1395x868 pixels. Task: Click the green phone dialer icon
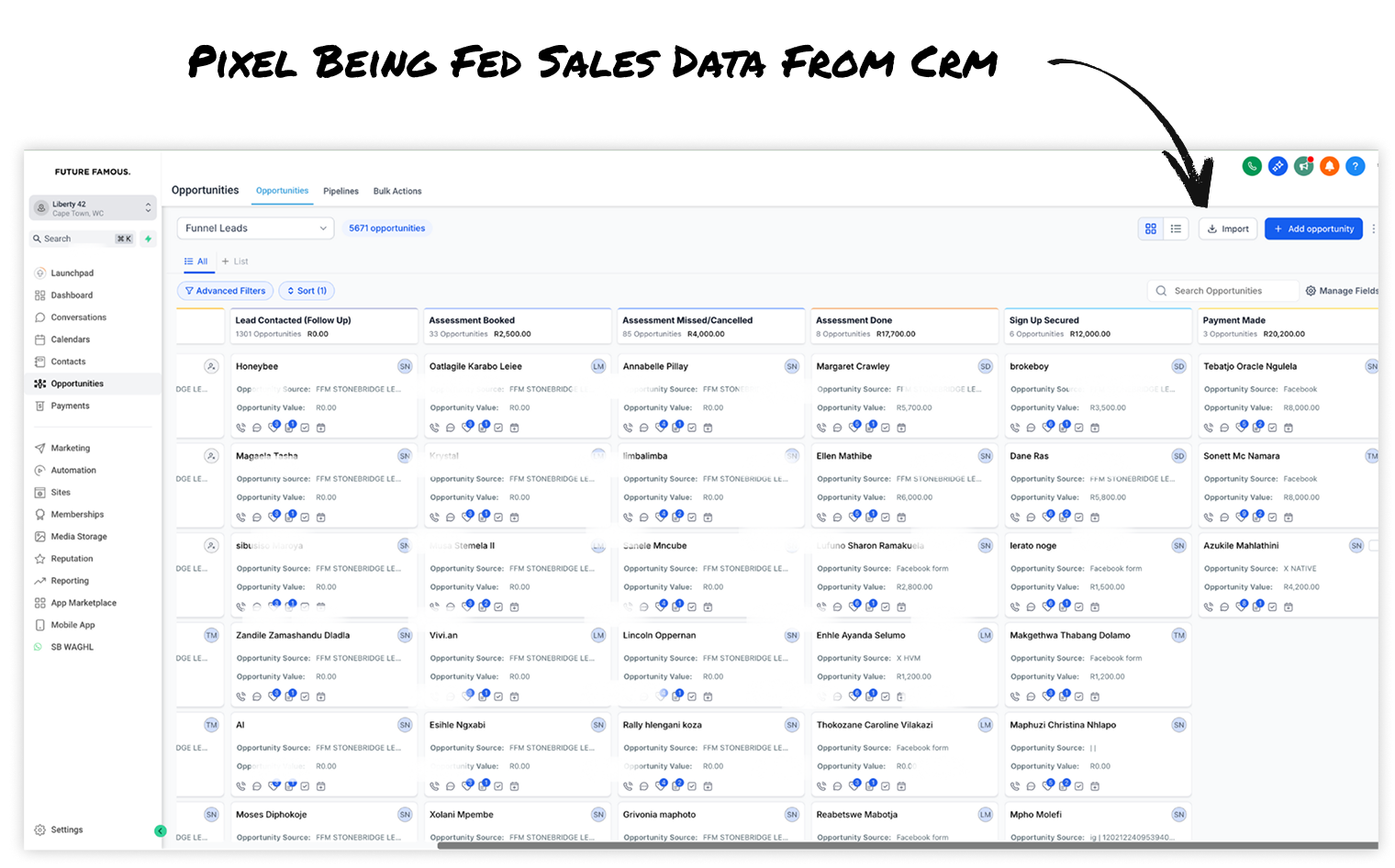click(1251, 166)
